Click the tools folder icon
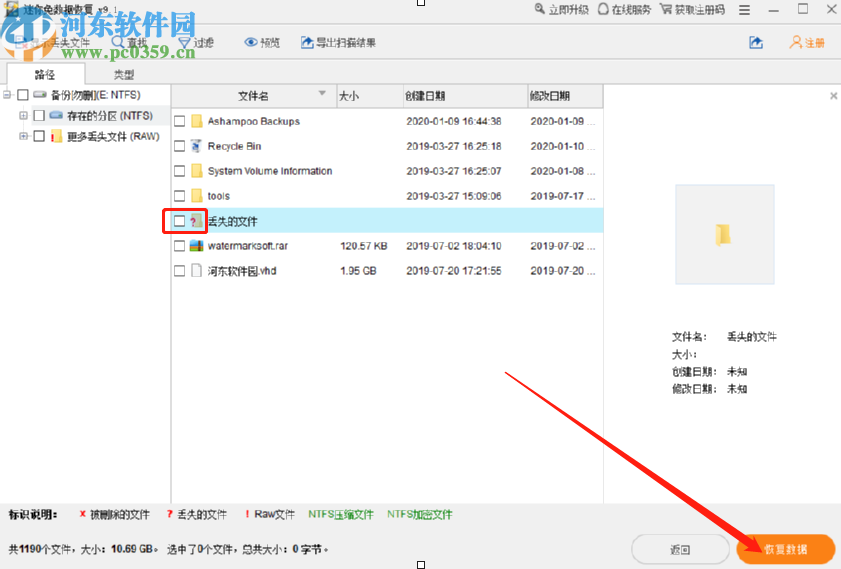Screen dimensions: 841x569 [x=197, y=196]
